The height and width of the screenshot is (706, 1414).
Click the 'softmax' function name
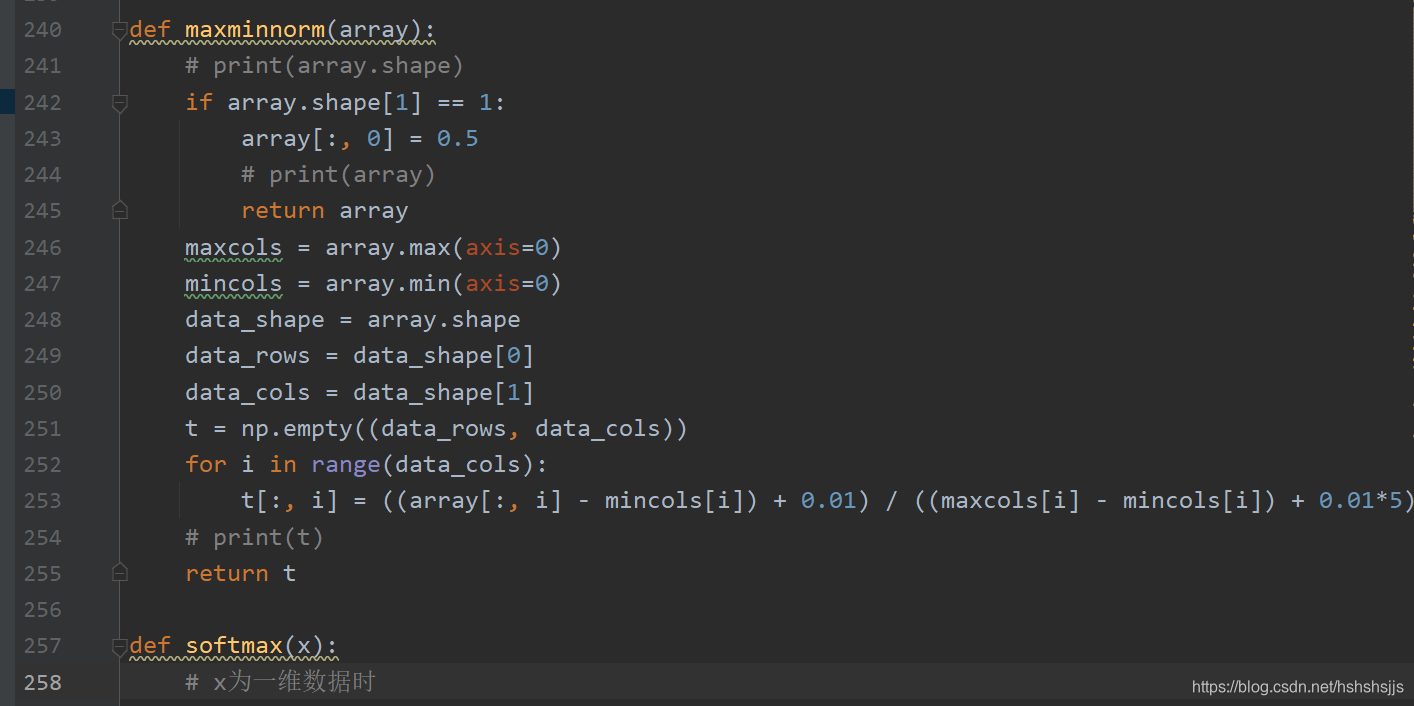pyautogui.click(x=234, y=646)
